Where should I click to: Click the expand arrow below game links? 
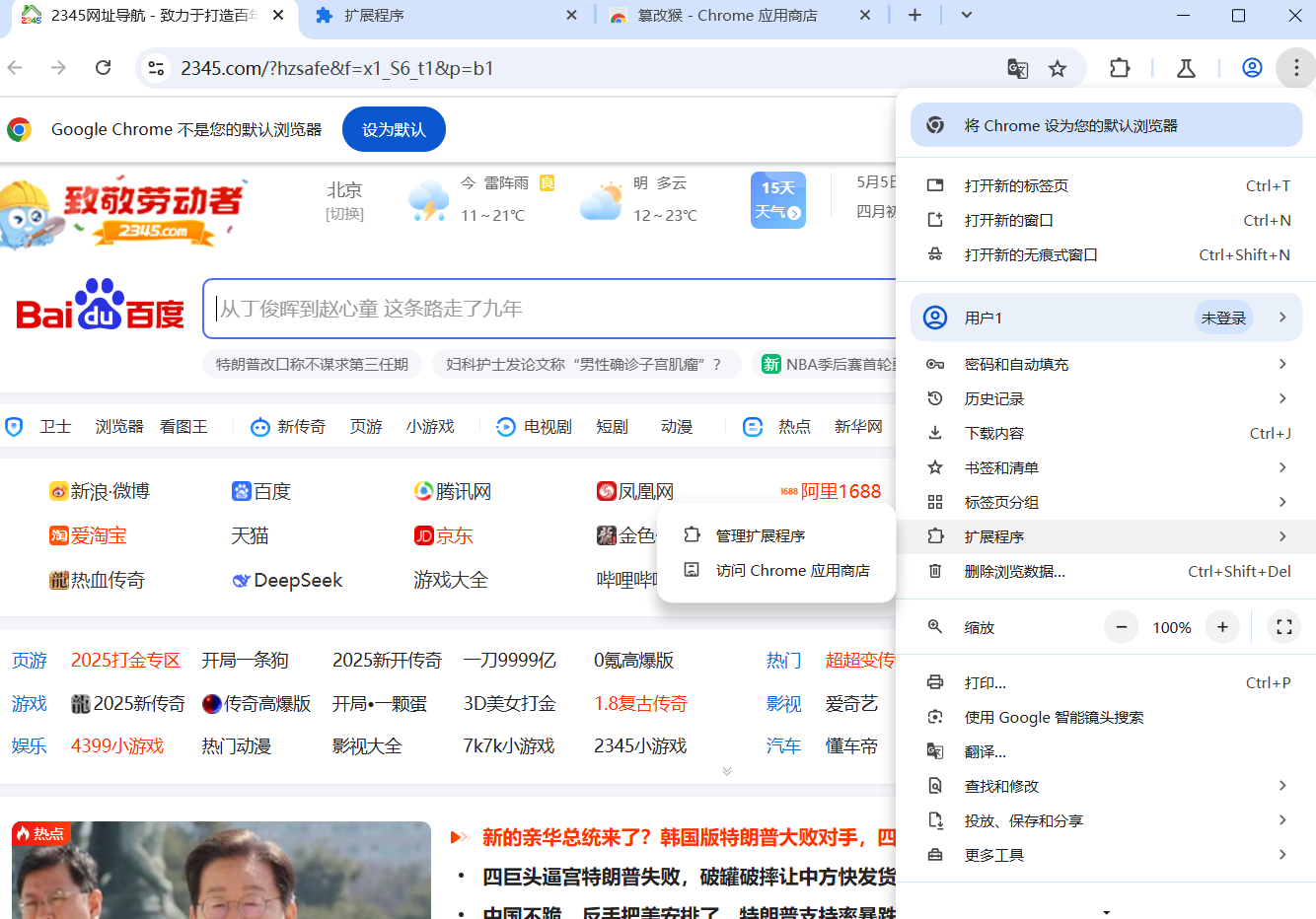727,771
